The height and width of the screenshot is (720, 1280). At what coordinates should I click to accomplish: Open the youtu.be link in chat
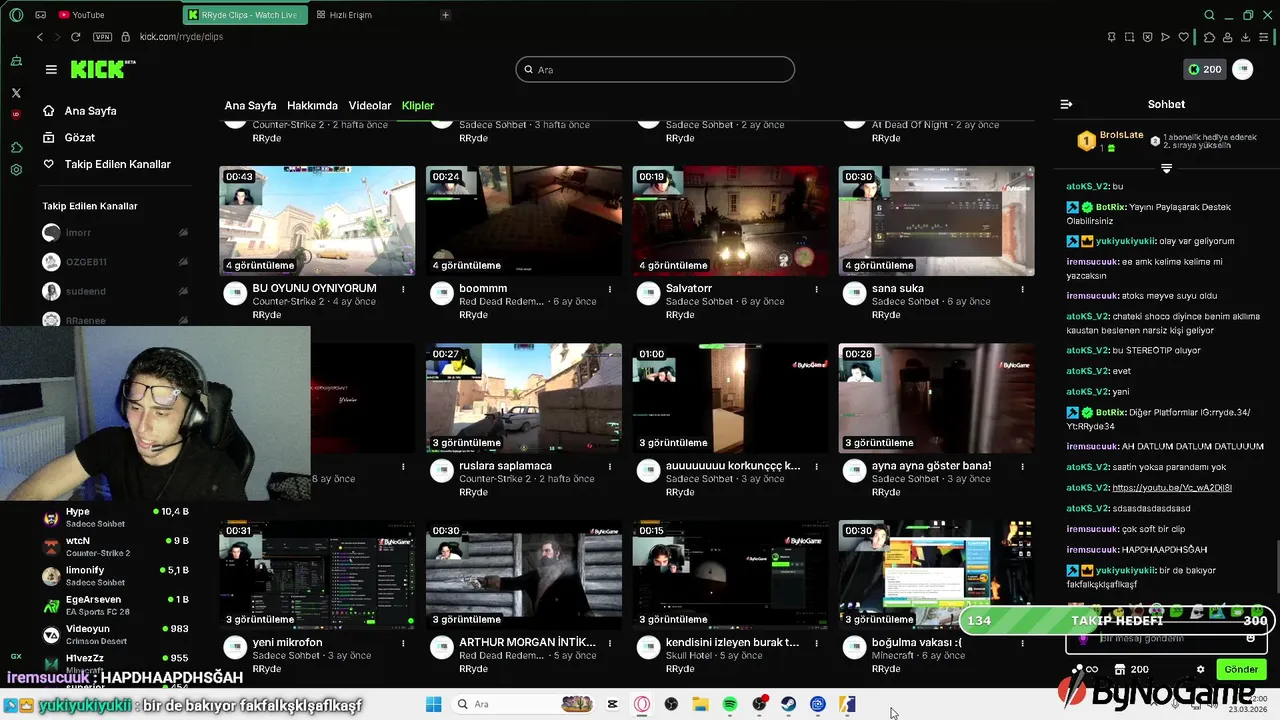click(1171, 488)
